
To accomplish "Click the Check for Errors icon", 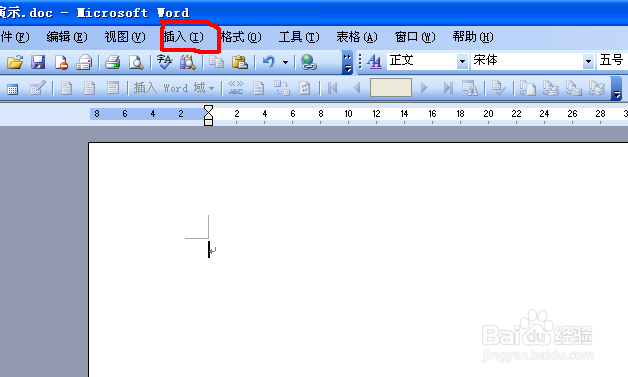I will tap(499, 88).
